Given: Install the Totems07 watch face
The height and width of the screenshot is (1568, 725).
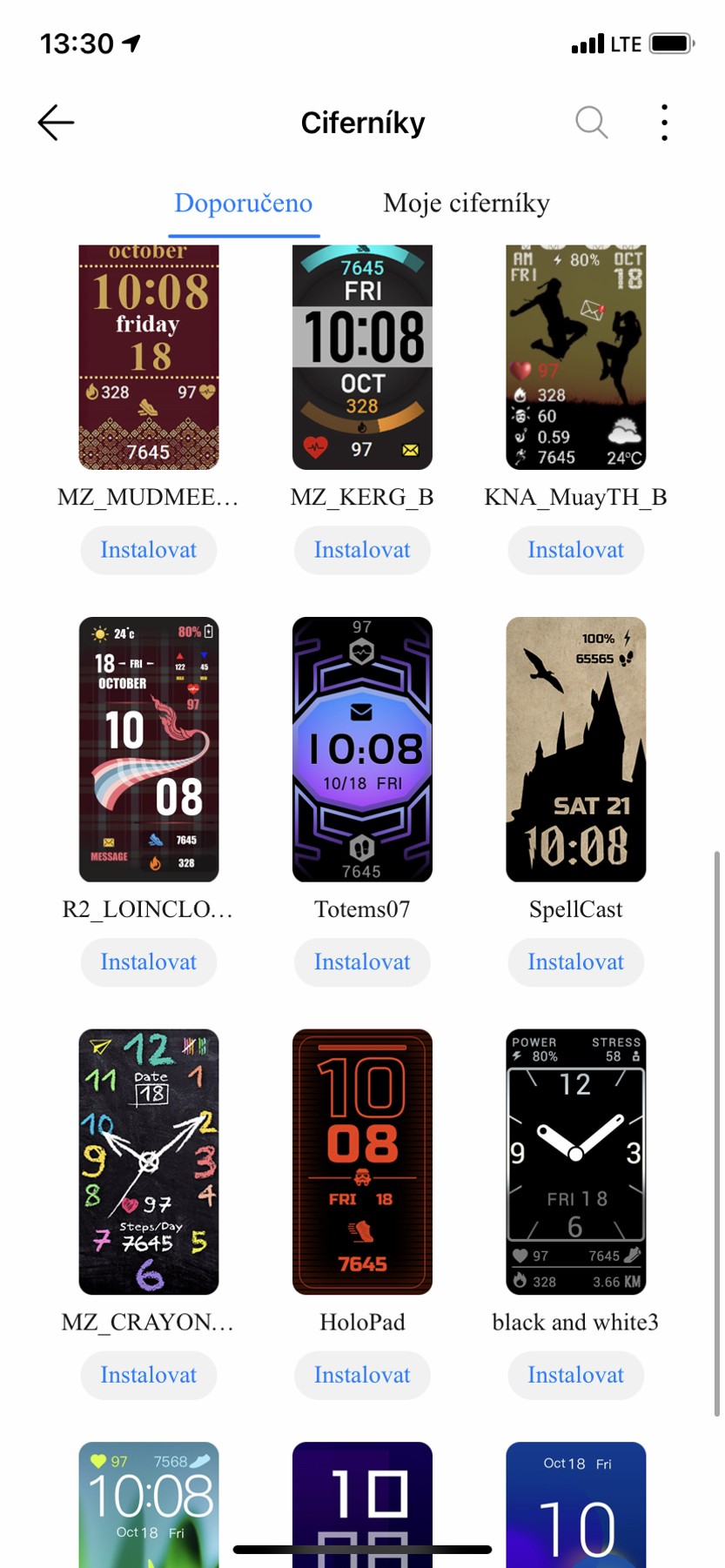Looking at the screenshot, I should click(362, 962).
